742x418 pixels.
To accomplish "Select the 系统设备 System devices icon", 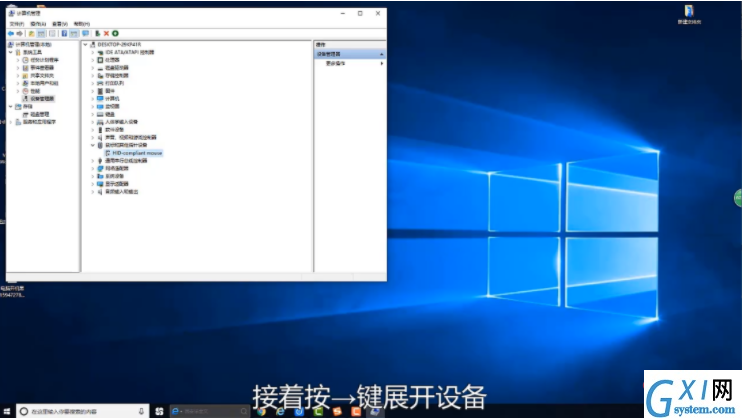I will [100, 176].
